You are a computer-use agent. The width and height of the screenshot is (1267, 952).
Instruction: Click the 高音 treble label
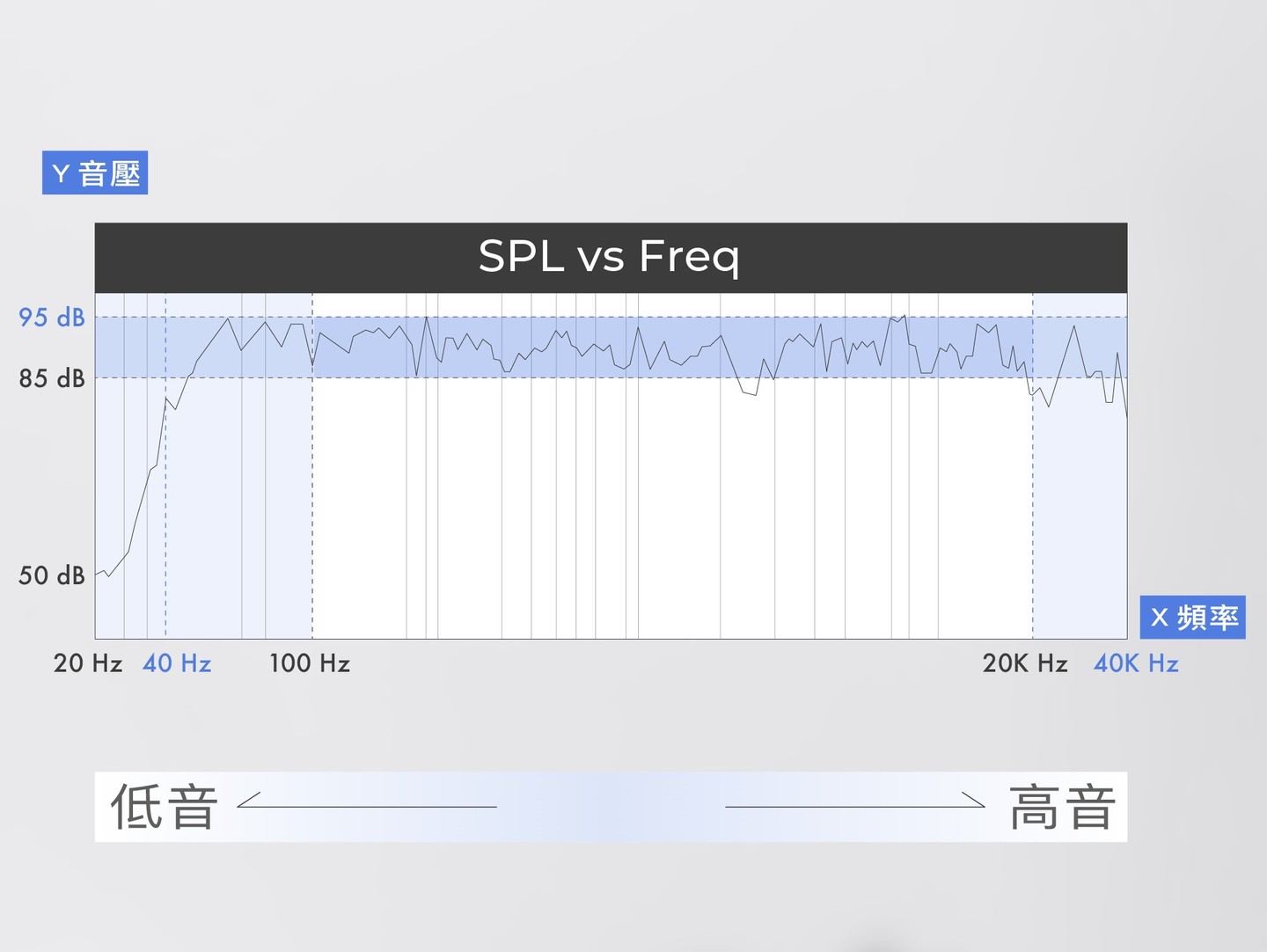(1062, 807)
